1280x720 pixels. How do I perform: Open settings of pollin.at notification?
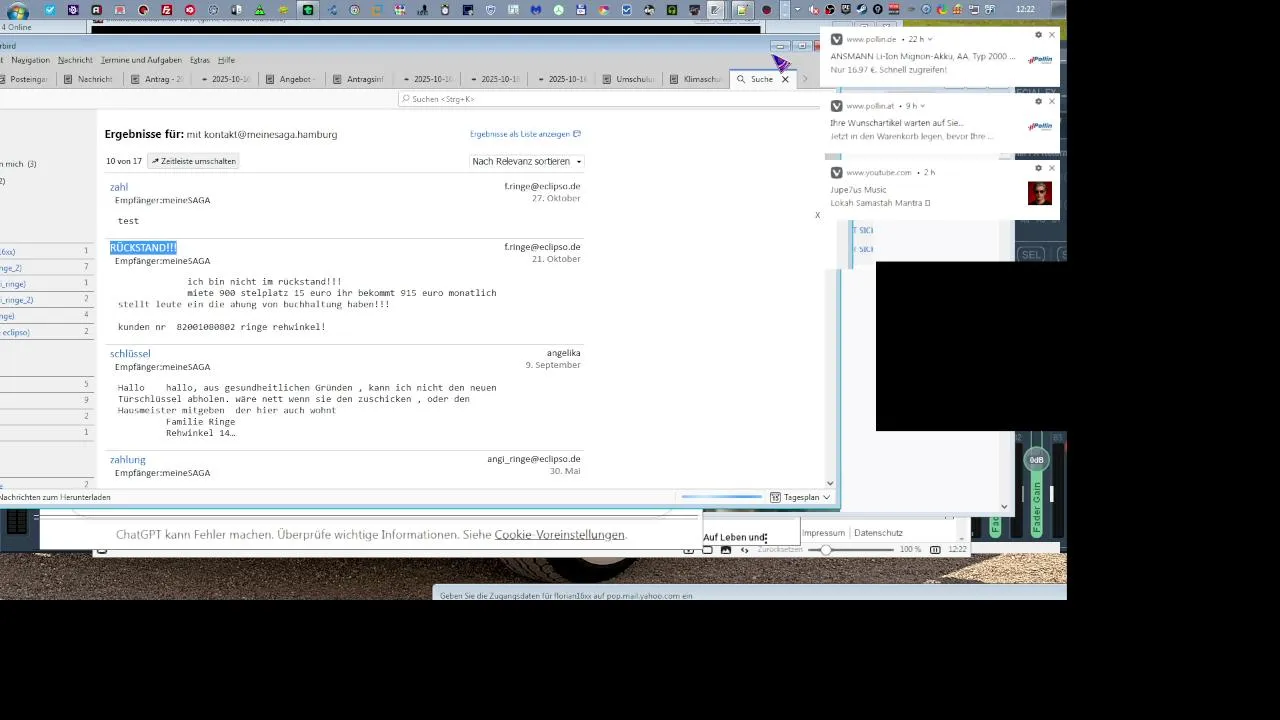(x=1038, y=101)
